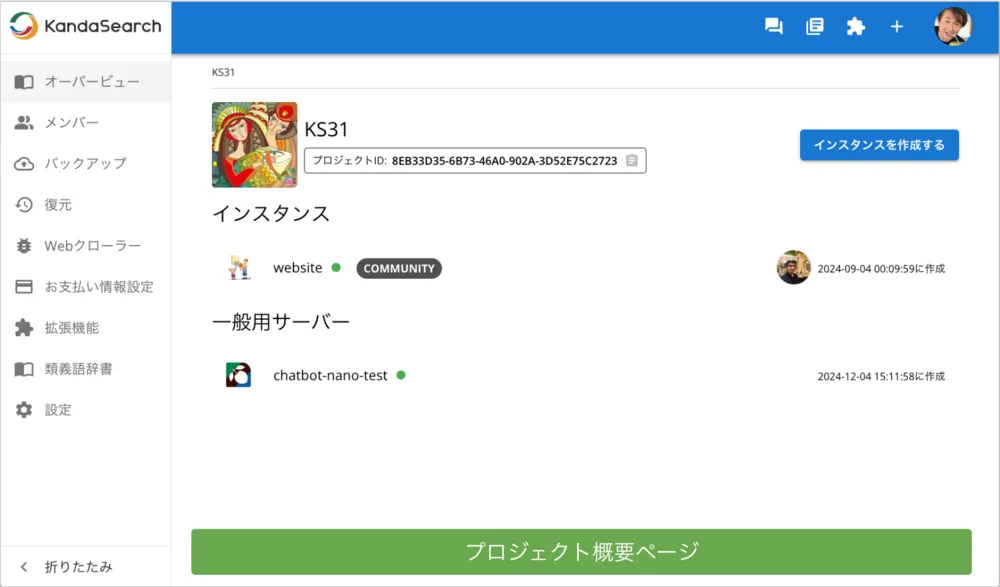Open 拡張機能 in the sidebar
The height and width of the screenshot is (587, 1000).
pyautogui.click(x=85, y=327)
